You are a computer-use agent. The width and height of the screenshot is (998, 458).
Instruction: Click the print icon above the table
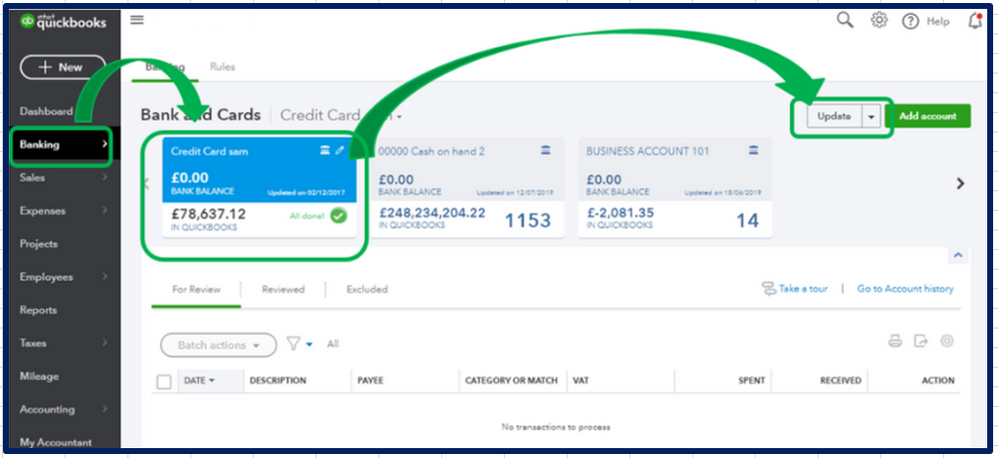896,342
